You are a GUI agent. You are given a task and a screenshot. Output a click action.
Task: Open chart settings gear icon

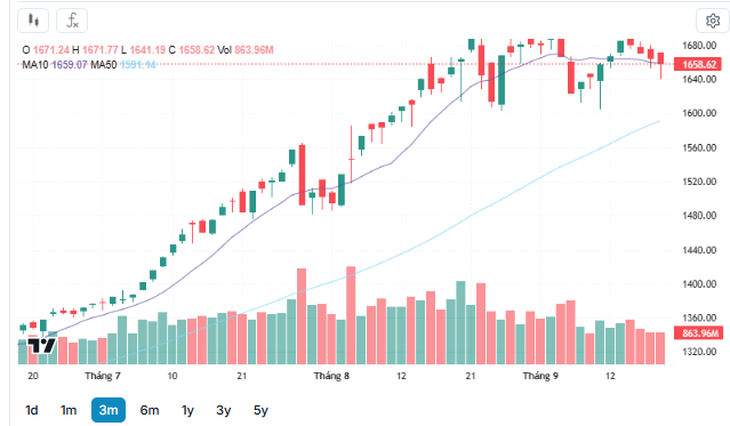coord(712,21)
